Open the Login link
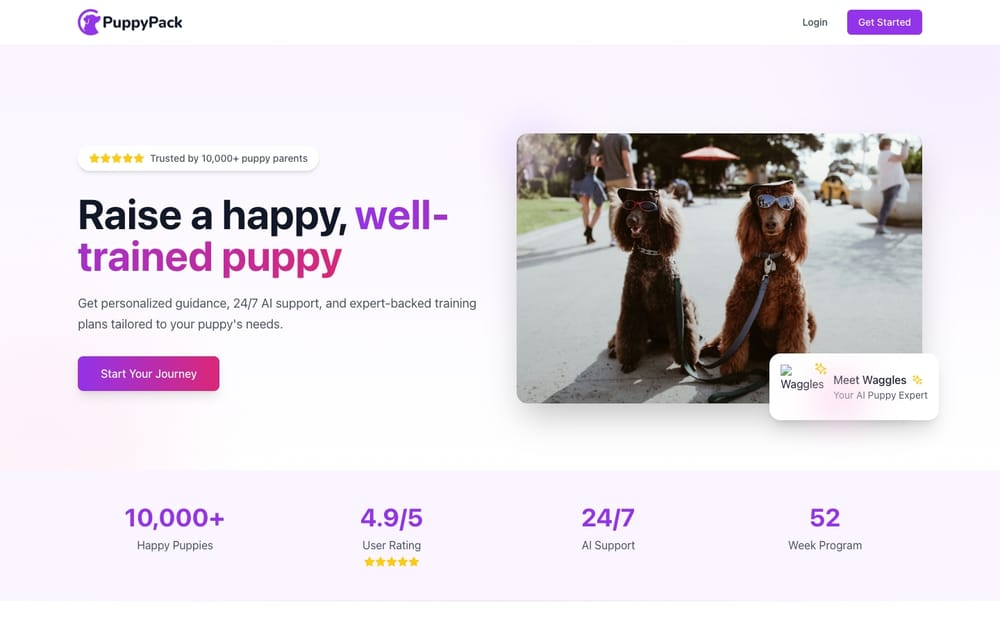The width and height of the screenshot is (1000, 625). coord(814,22)
